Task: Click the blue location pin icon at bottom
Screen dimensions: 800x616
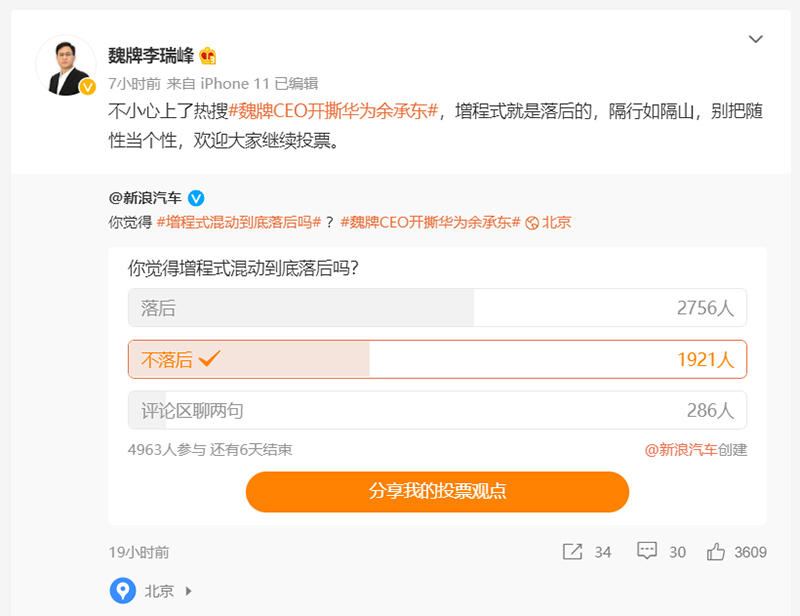Action: click(x=122, y=591)
